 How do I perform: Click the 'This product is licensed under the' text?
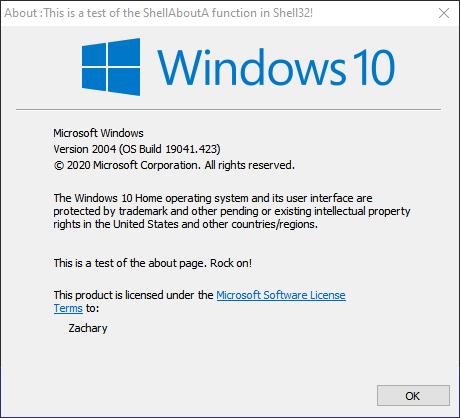[x=133, y=295]
